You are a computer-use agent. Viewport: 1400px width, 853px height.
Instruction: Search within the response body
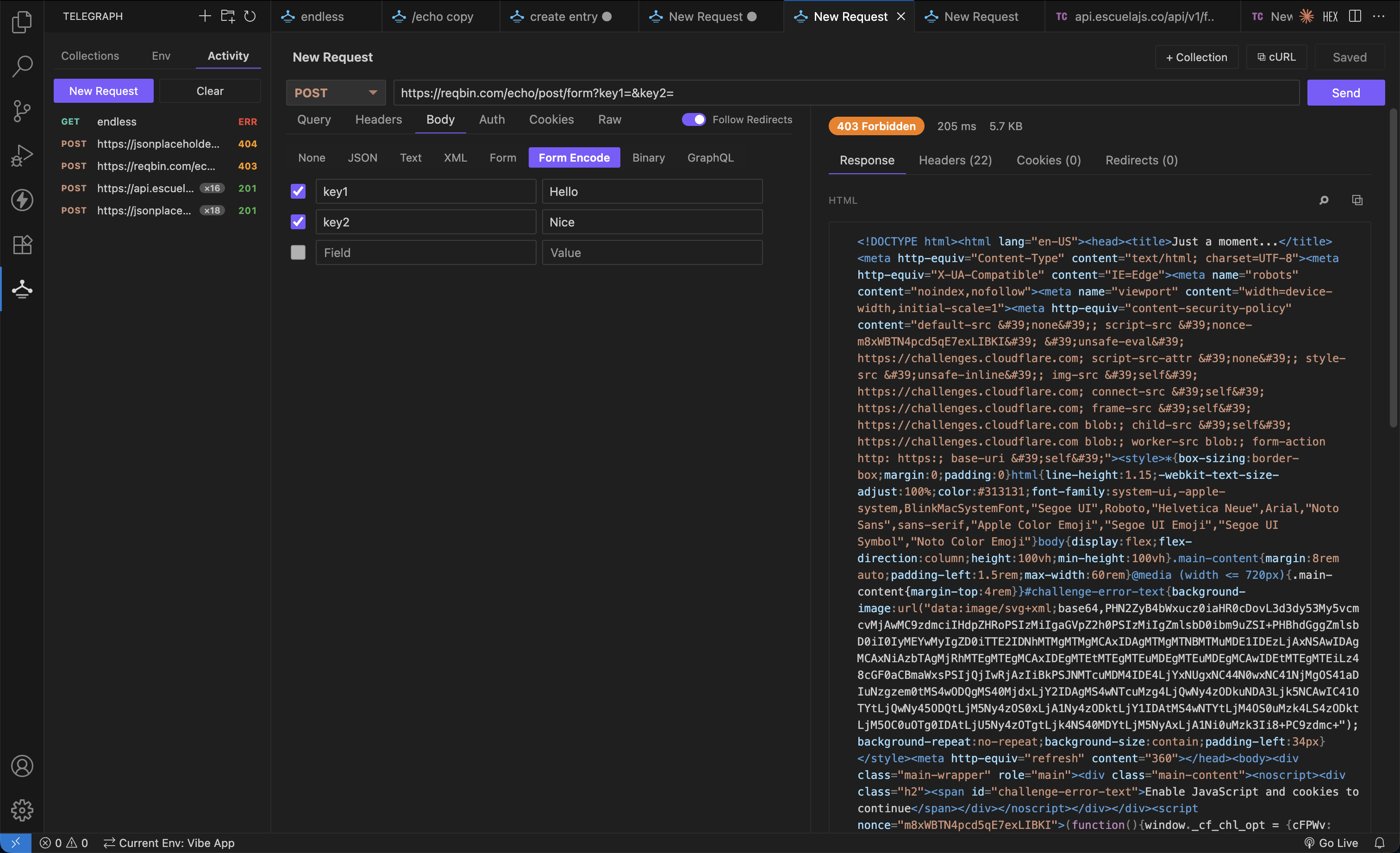tap(1324, 200)
